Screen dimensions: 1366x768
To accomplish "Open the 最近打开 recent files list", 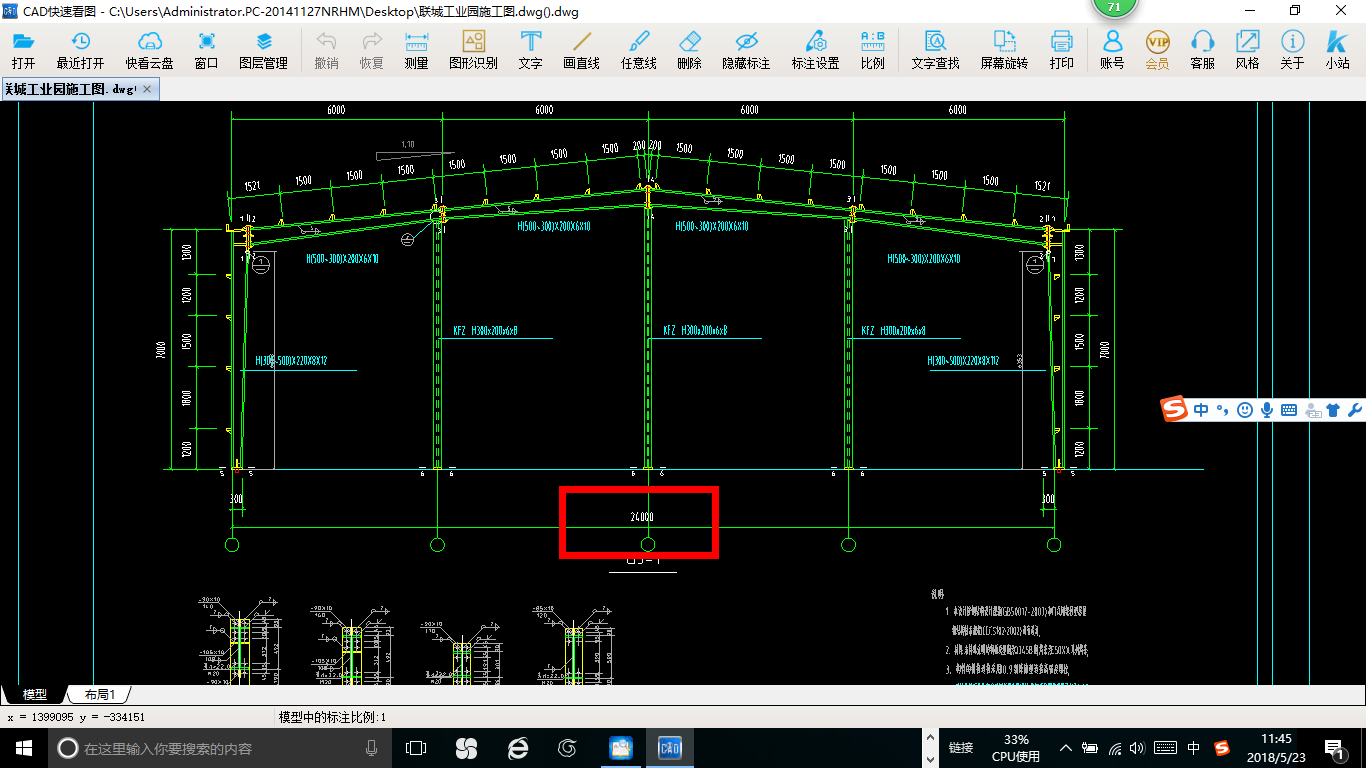I will tap(80, 49).
